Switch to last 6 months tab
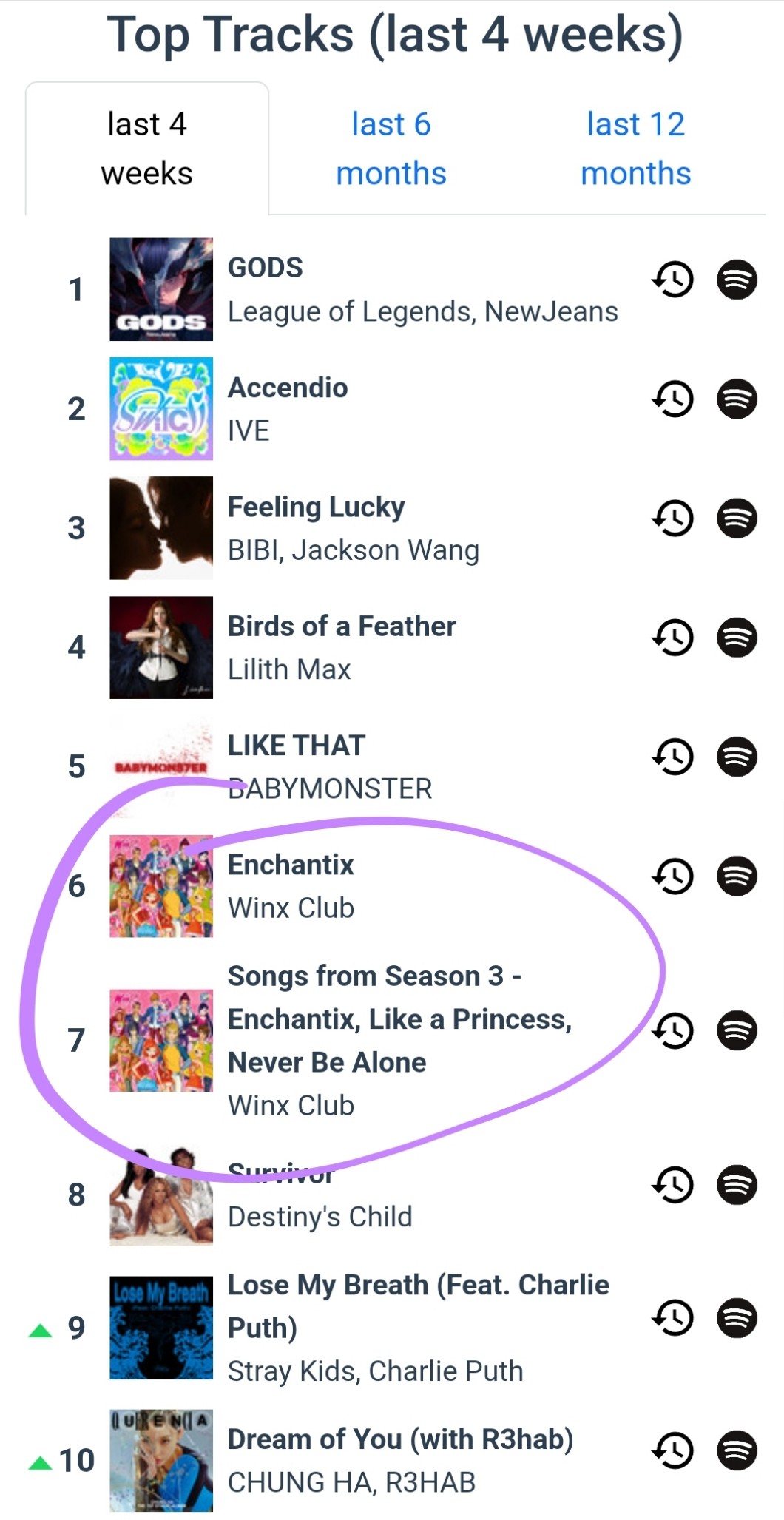Image resolution: width=784 pixels, height=1520 pixels. pos(391,149)
